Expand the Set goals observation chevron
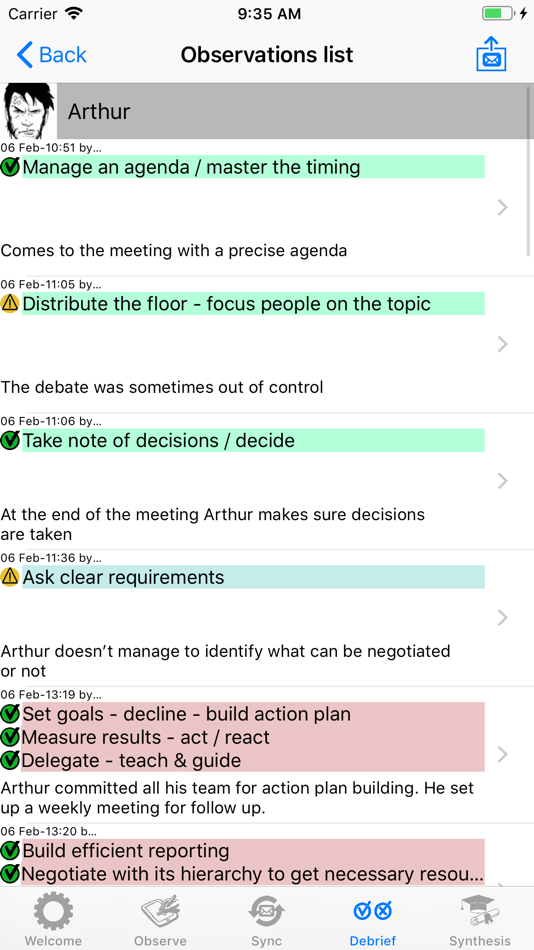Viewport: 534px width, 950px height. pyautogui.click(x=502, y=754)
